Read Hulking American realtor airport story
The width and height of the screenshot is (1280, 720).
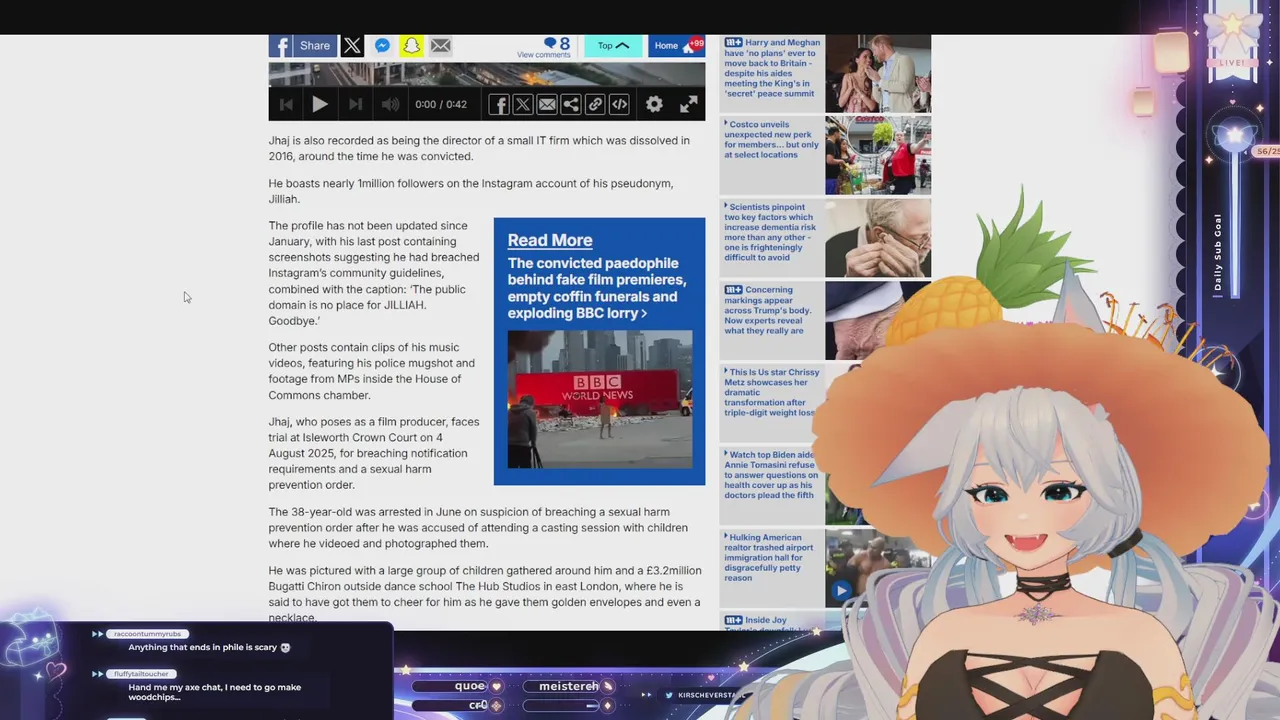tap(769, 557)
